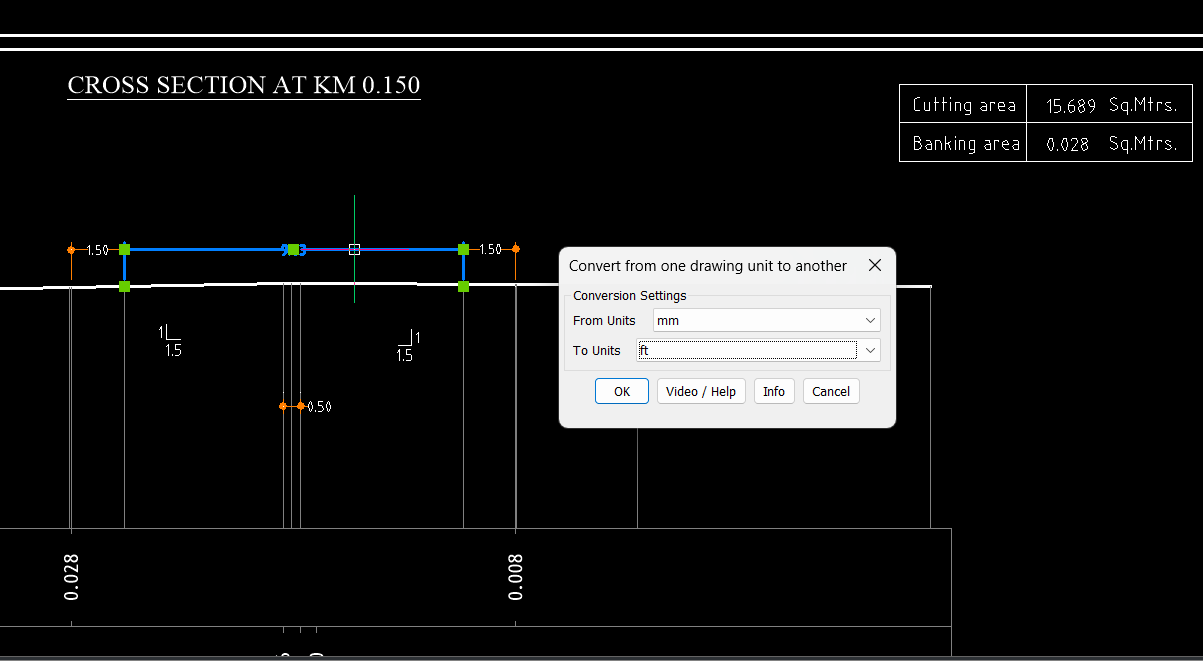The width and height of the screenshot is (1203, 661).
Task: Click the left 1.50 dimension label
Action: [94, 250]
